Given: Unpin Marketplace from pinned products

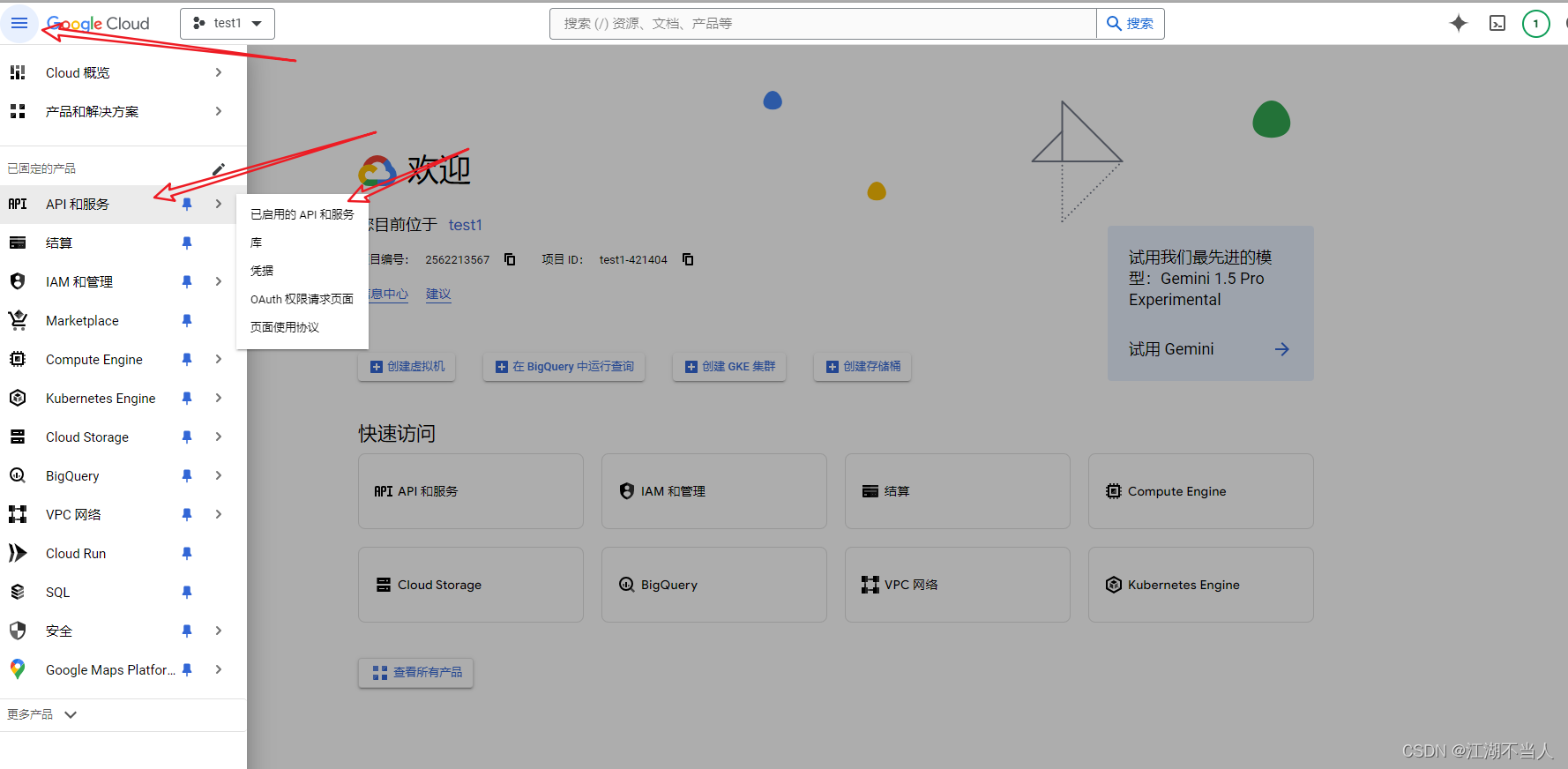Looking at the screenshot, I should click(187, 320).
